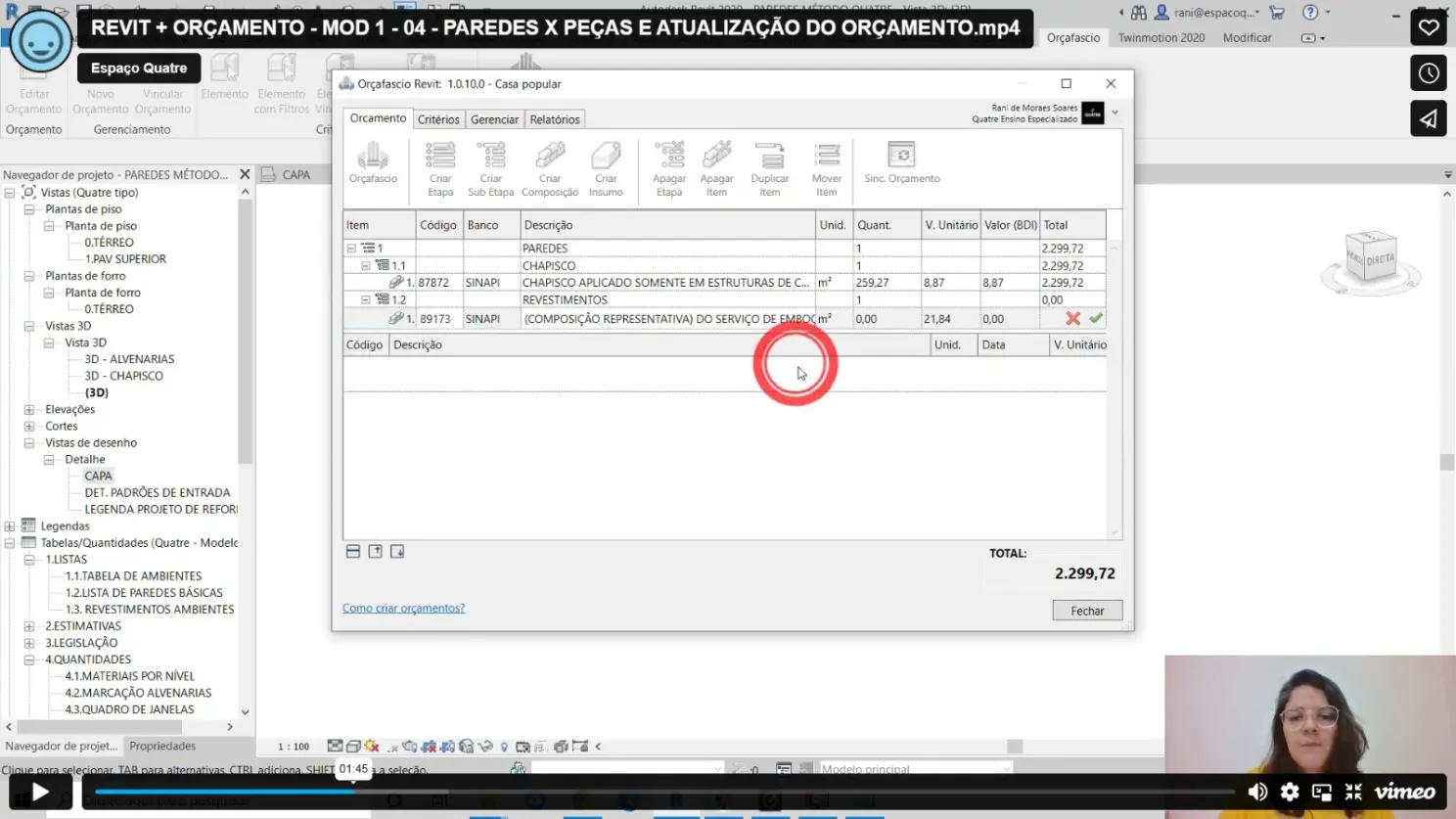The width and height of the screenshot is (1456, 819).
Task: Click the Fechar button
Action: pos(1087,611)
